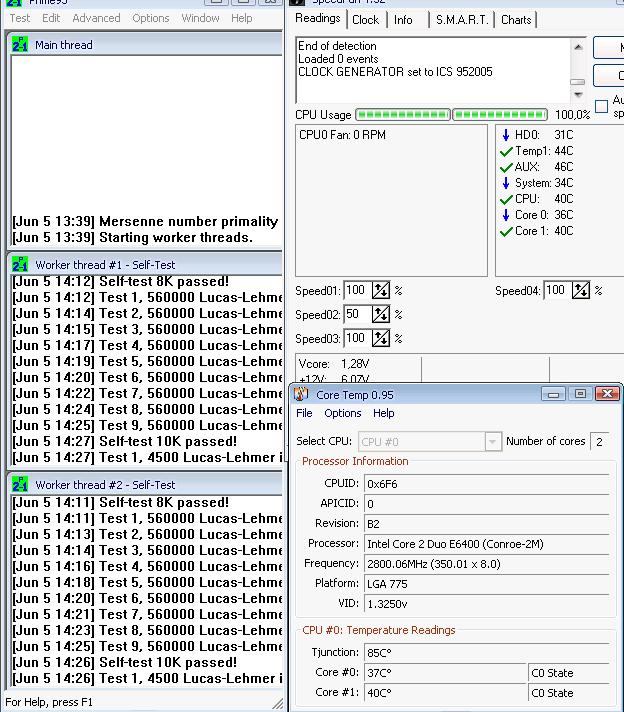Open the File menu in Core Temp
Viewport: 624px width, 712px height.
point(304,413)
